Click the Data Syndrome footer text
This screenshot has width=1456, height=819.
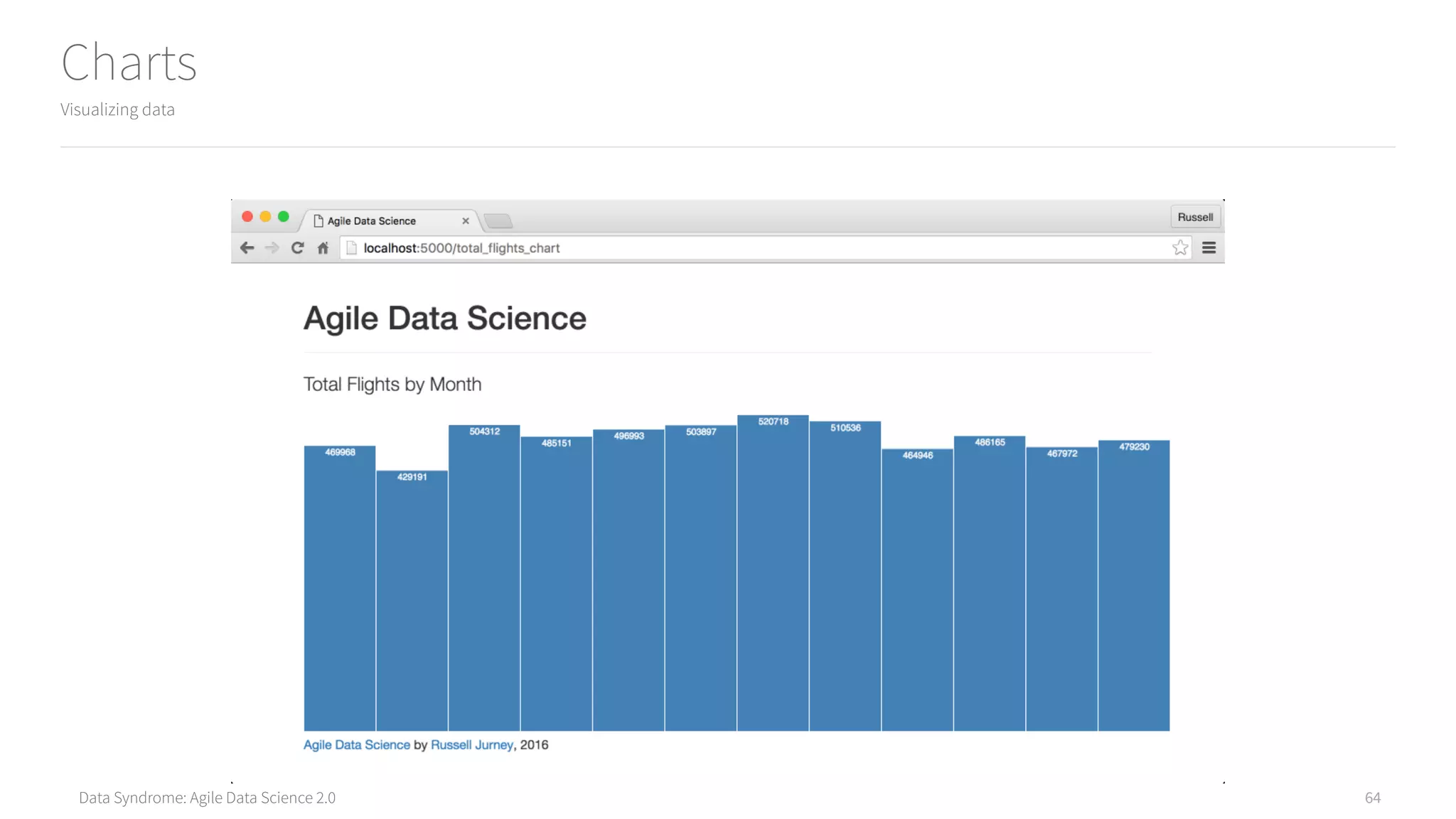click(x=207, y=798)
